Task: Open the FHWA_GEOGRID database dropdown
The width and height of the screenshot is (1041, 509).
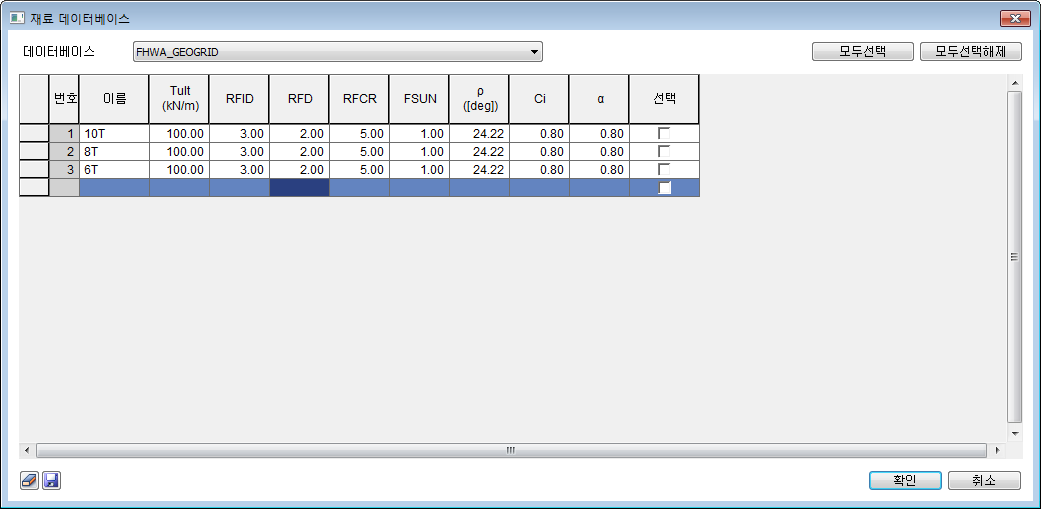Action: (535, 52)
